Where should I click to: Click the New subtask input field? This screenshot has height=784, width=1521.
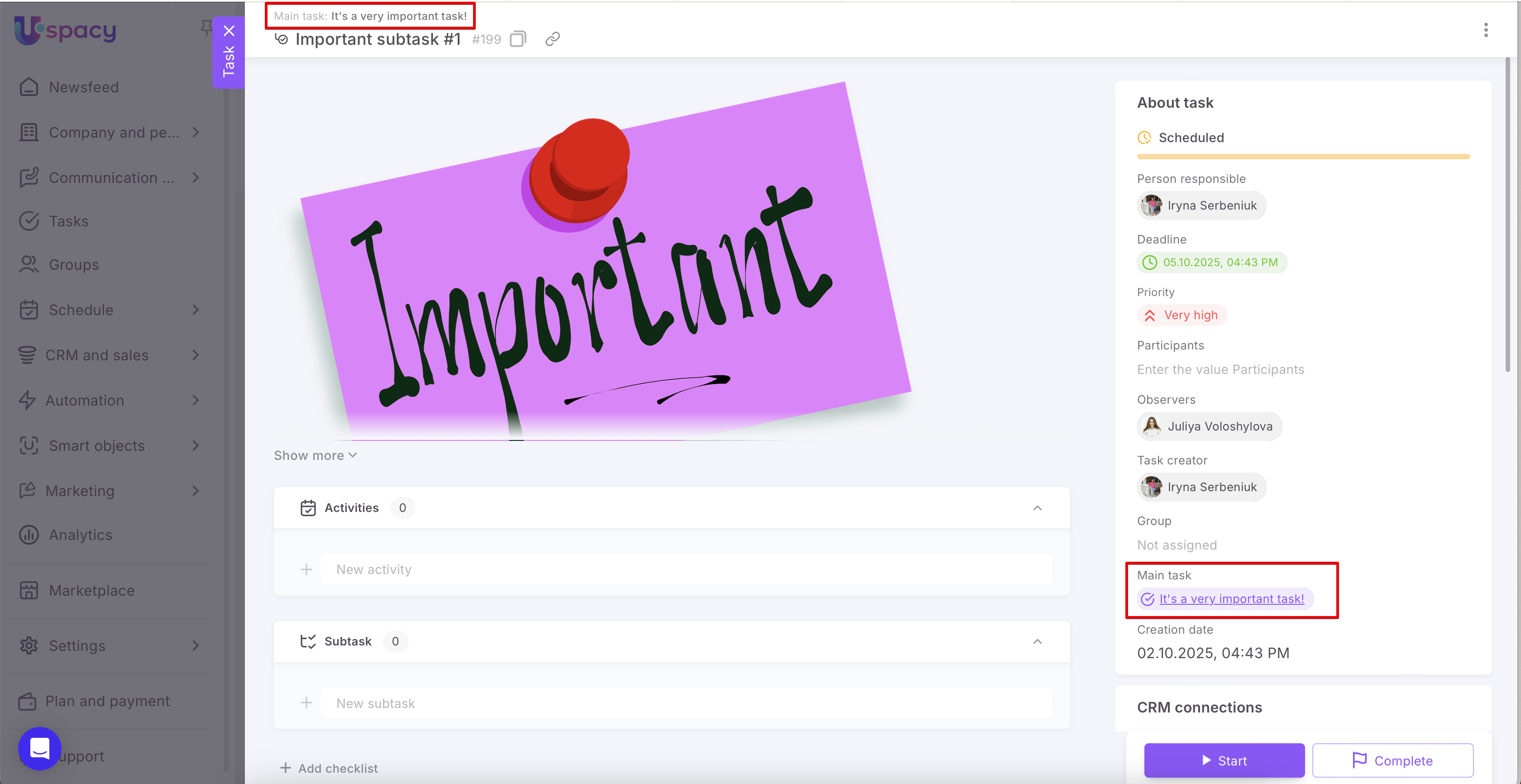[x=686, y=703]
